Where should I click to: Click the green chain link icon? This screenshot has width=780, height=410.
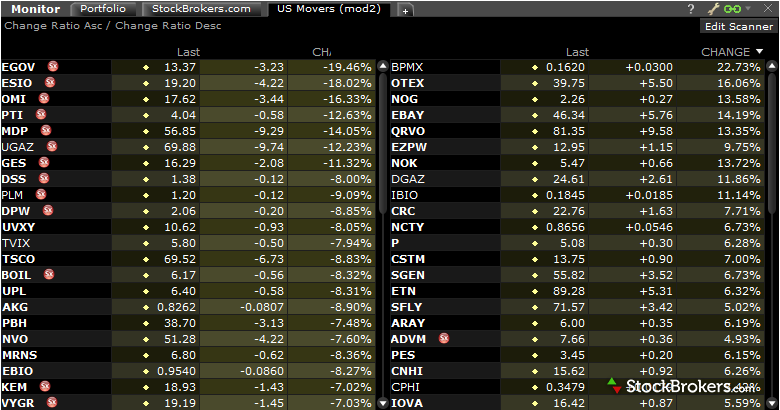pyautogui.click(x=732, y=8)
